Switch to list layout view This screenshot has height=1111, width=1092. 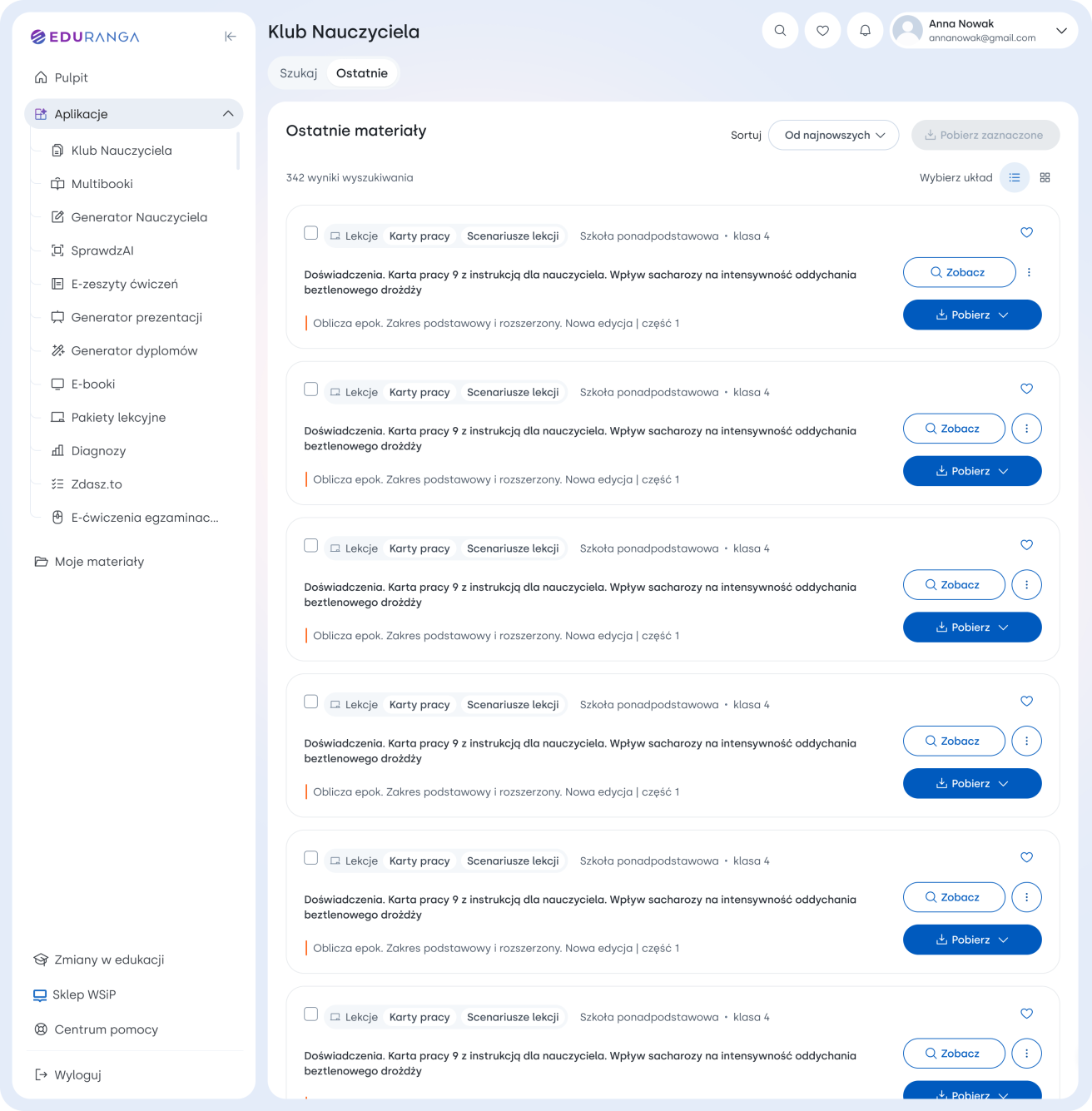[x=1015, y=177]
